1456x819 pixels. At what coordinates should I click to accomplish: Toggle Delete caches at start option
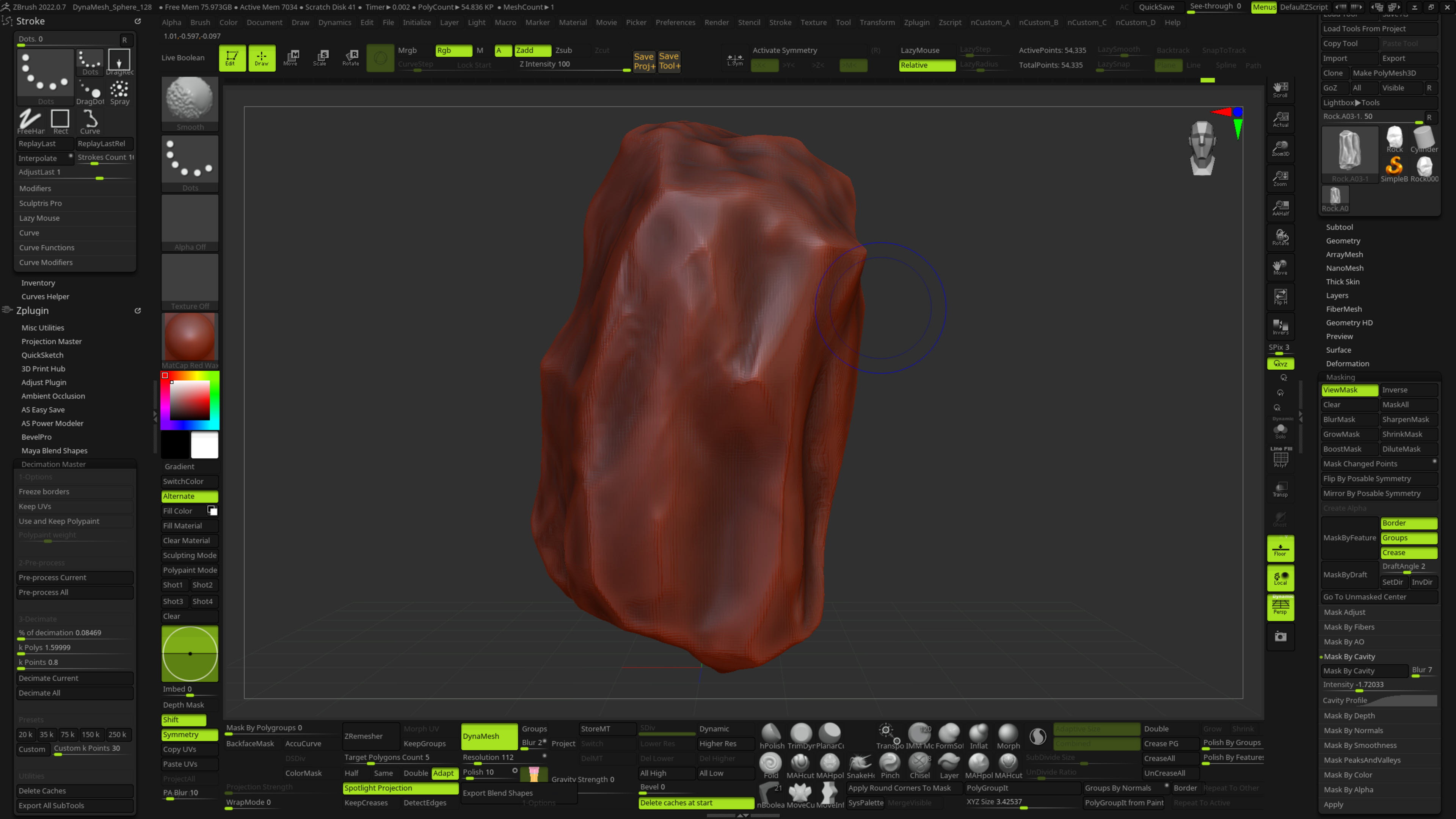(696, 803)
